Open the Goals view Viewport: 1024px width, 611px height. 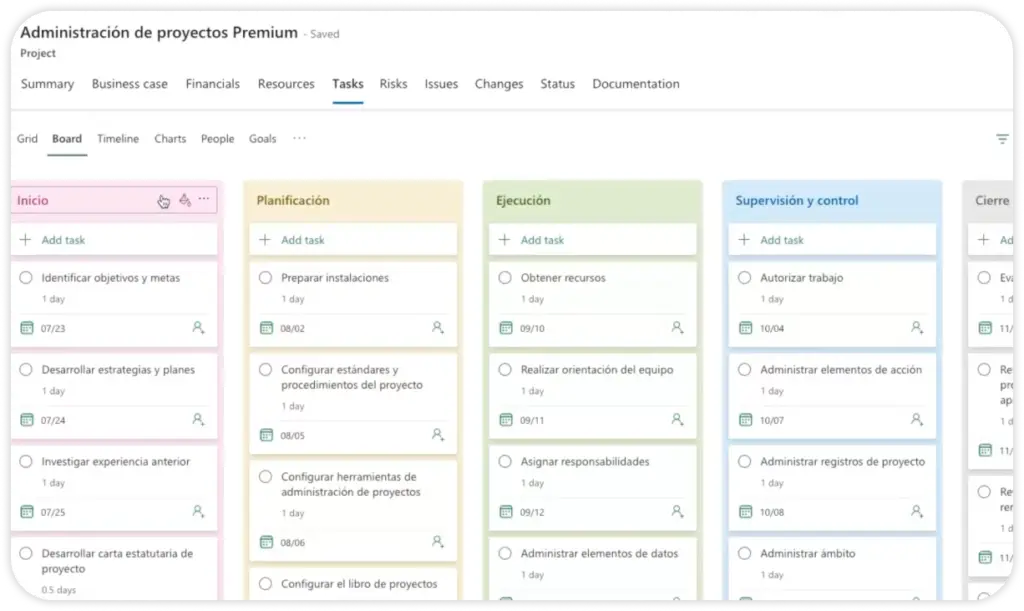(x=263, y=138)
